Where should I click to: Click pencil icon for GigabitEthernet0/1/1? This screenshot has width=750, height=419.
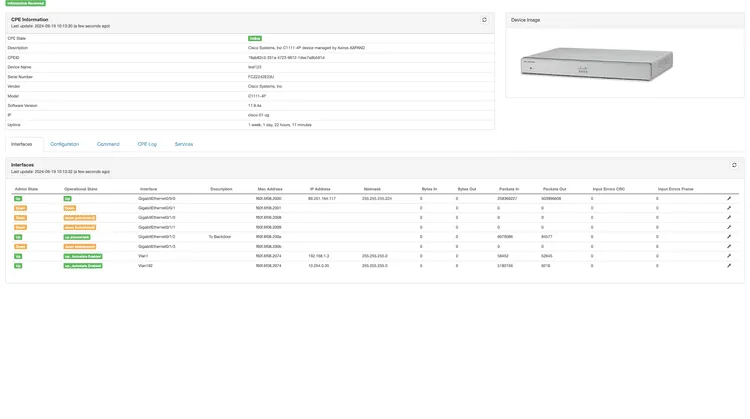(x=729, y=227)
